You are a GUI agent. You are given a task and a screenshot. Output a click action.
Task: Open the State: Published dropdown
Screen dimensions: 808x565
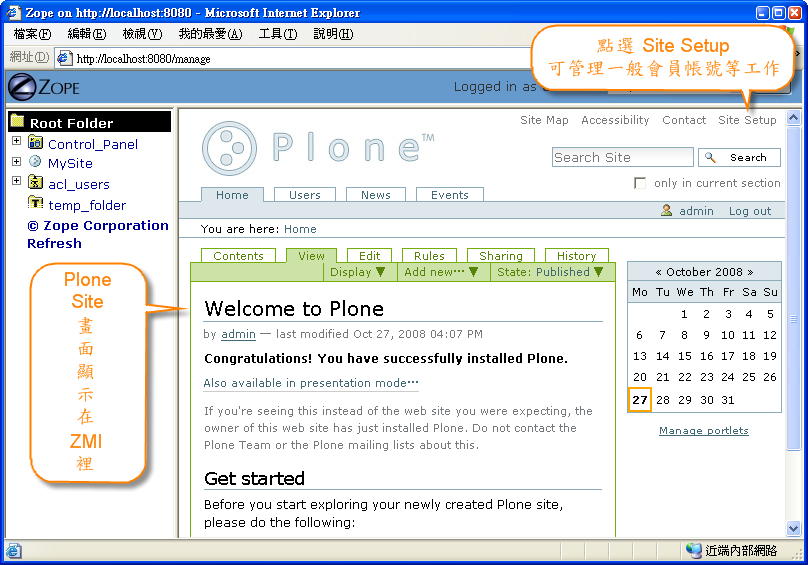coord(550,272)
